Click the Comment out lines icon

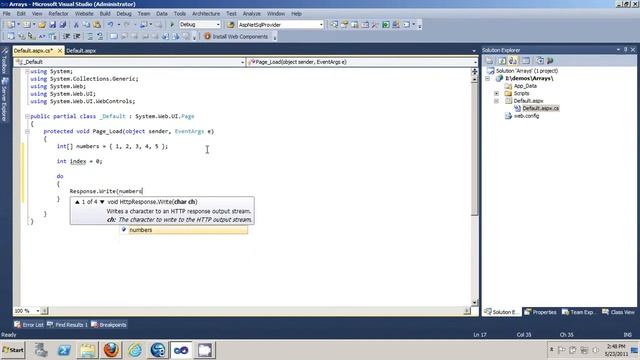(x=90, y=37)
